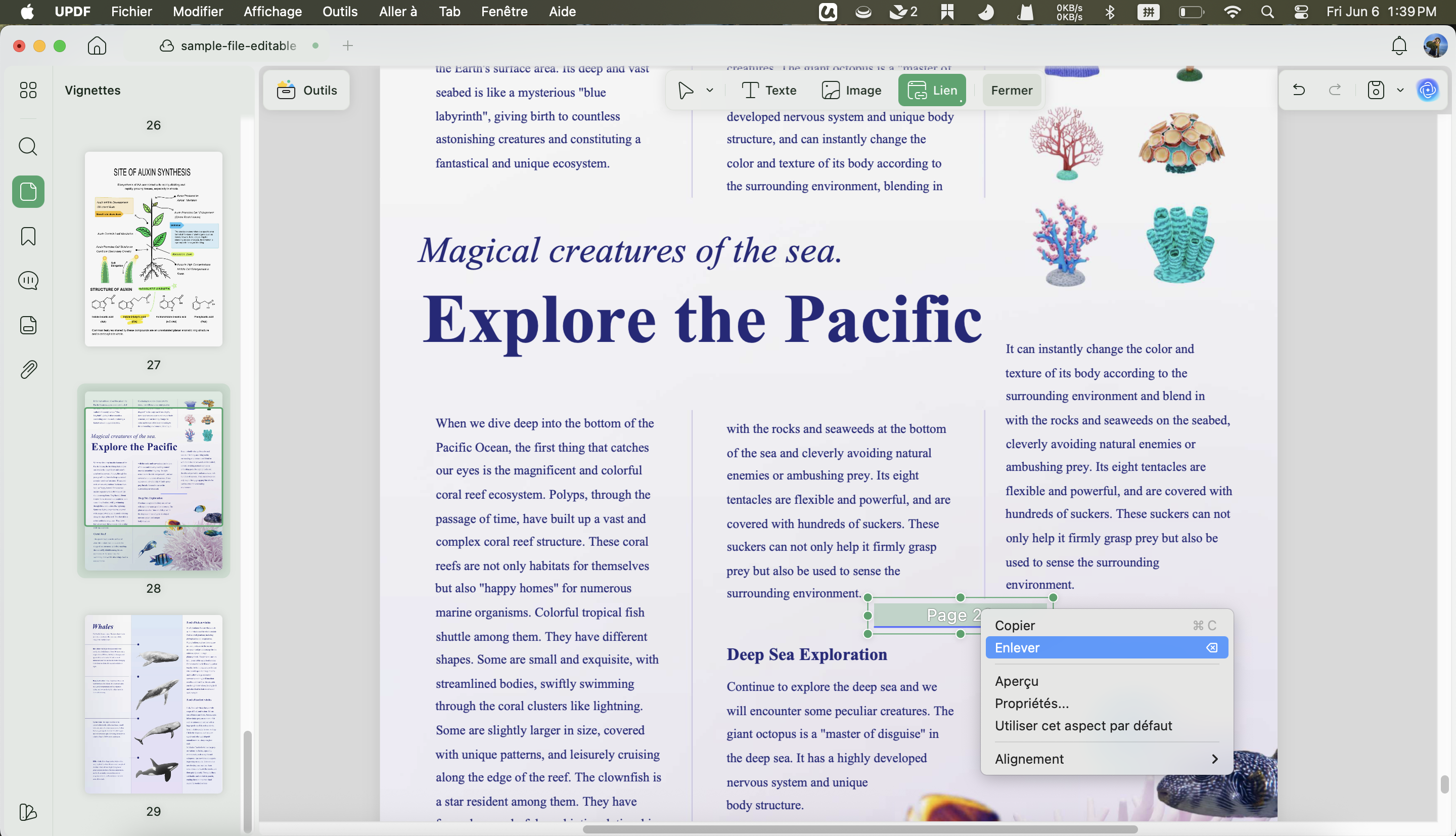The image size is (1456, 836).
Task: Undo the last action
Action: (x=1299, y=90)
